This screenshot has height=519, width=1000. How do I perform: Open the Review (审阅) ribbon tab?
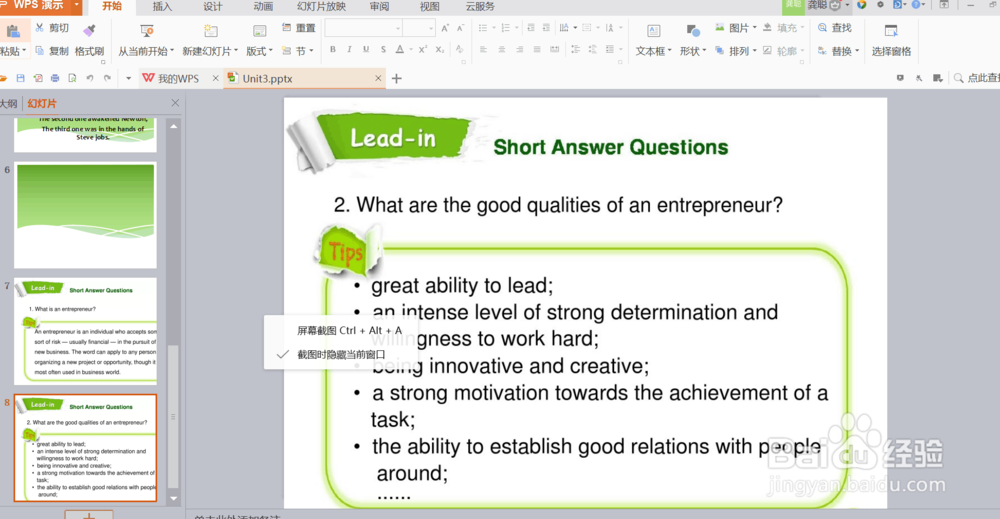(x=379, y=6)
